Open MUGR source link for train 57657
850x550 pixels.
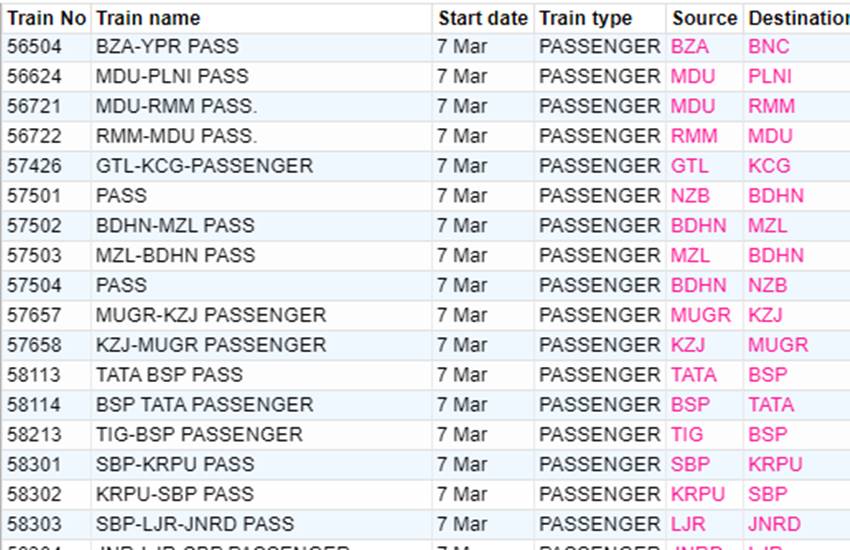[700, 315]
